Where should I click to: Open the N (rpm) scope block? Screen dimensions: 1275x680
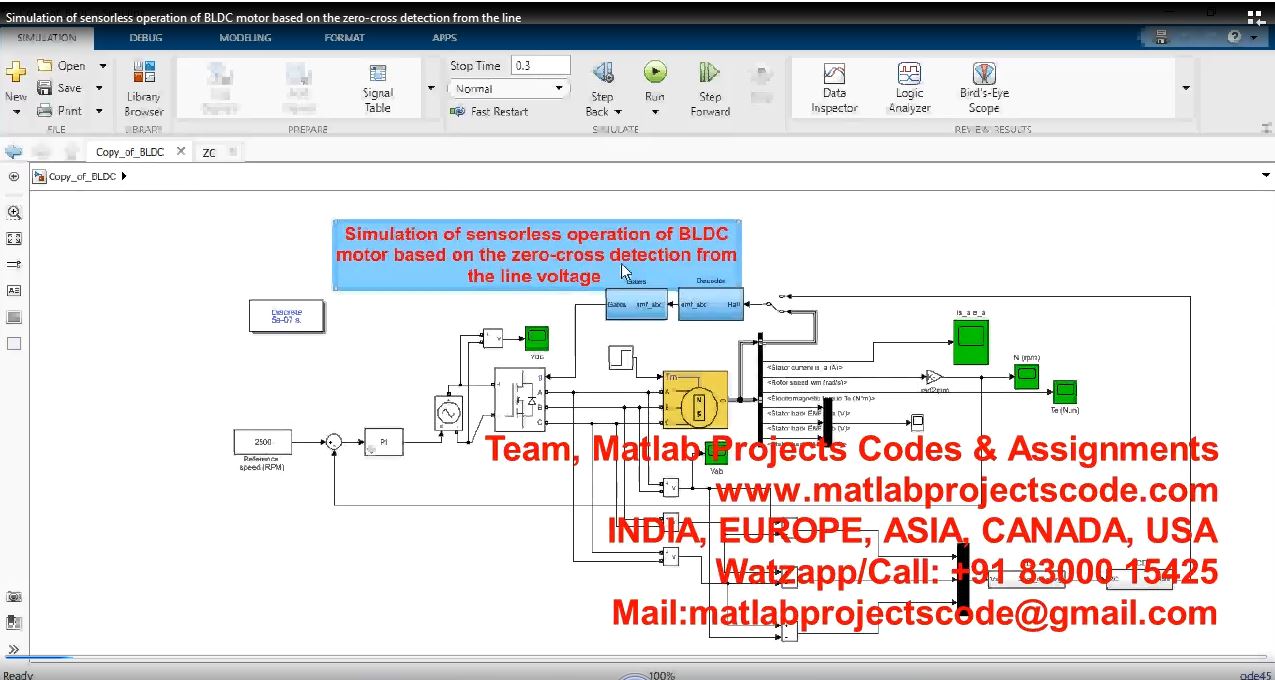pos(1027,376)
